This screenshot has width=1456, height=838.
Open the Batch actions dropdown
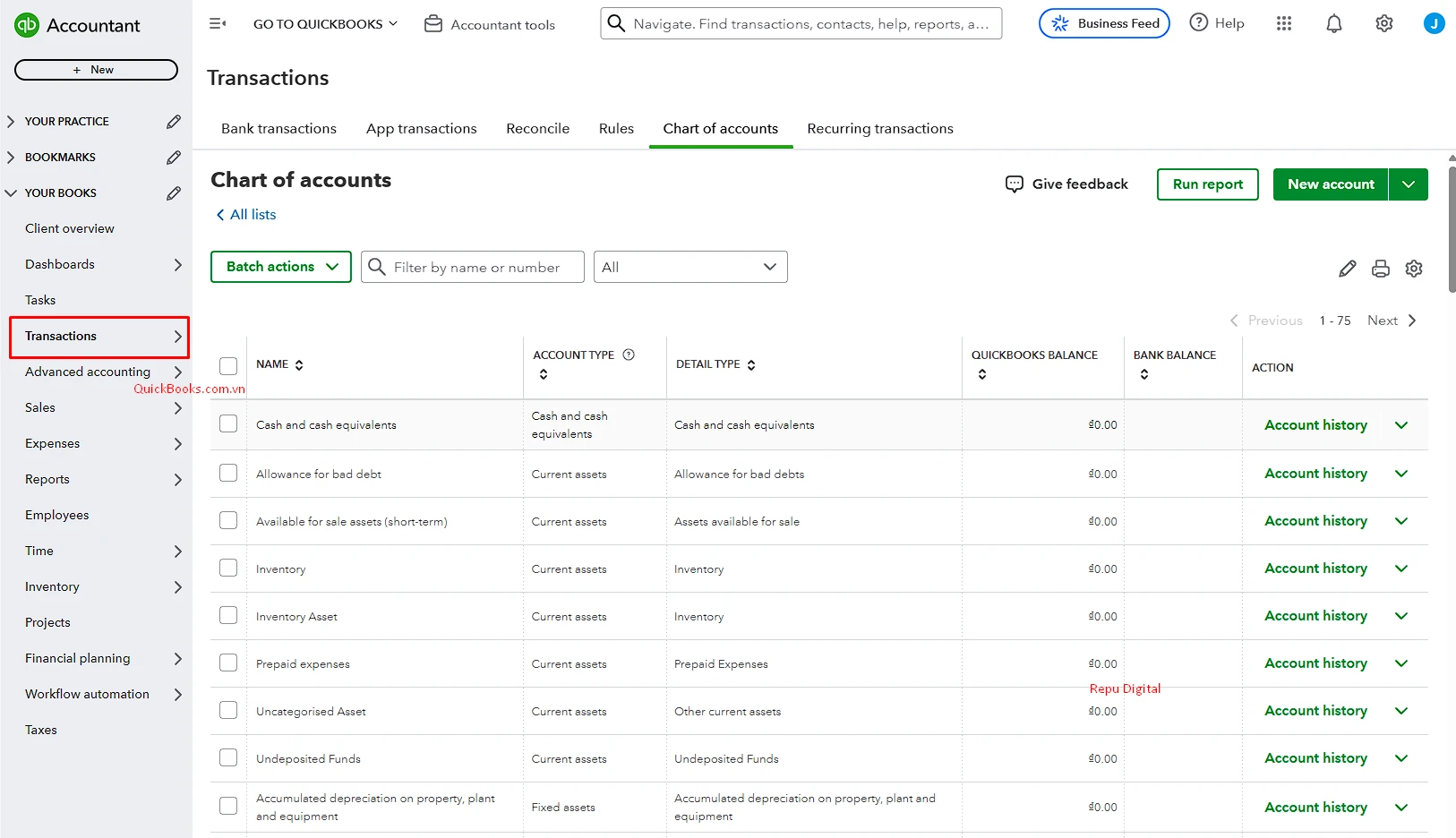[280, 266]
